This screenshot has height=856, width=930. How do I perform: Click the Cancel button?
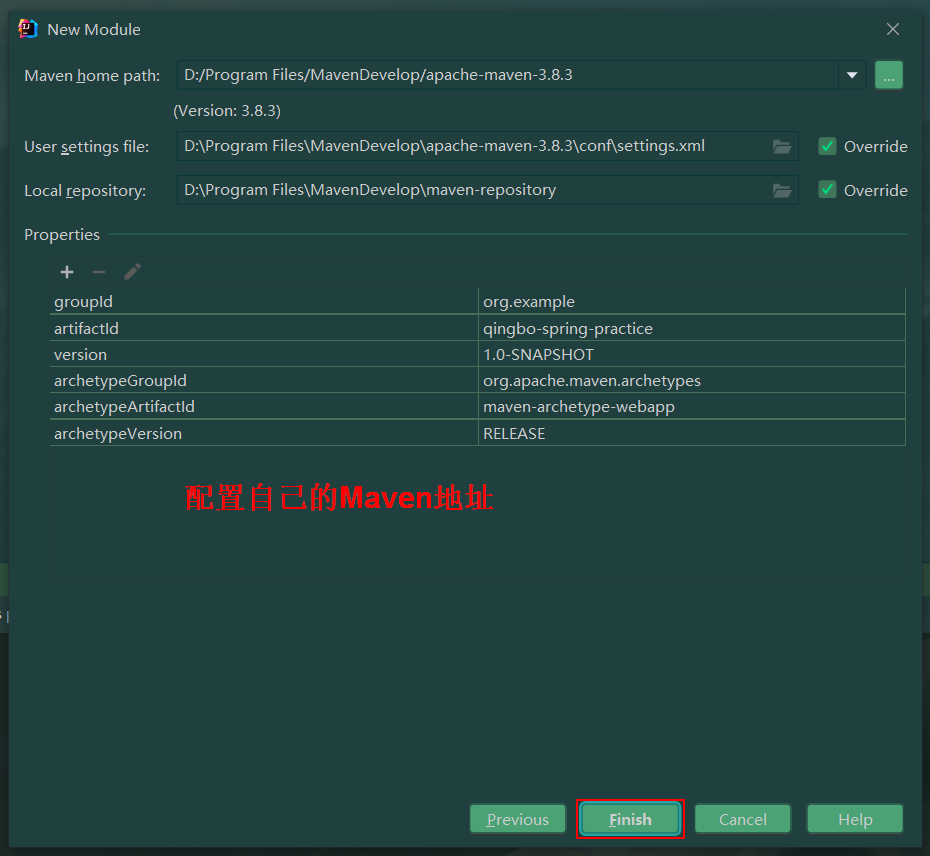click(742, 818)
